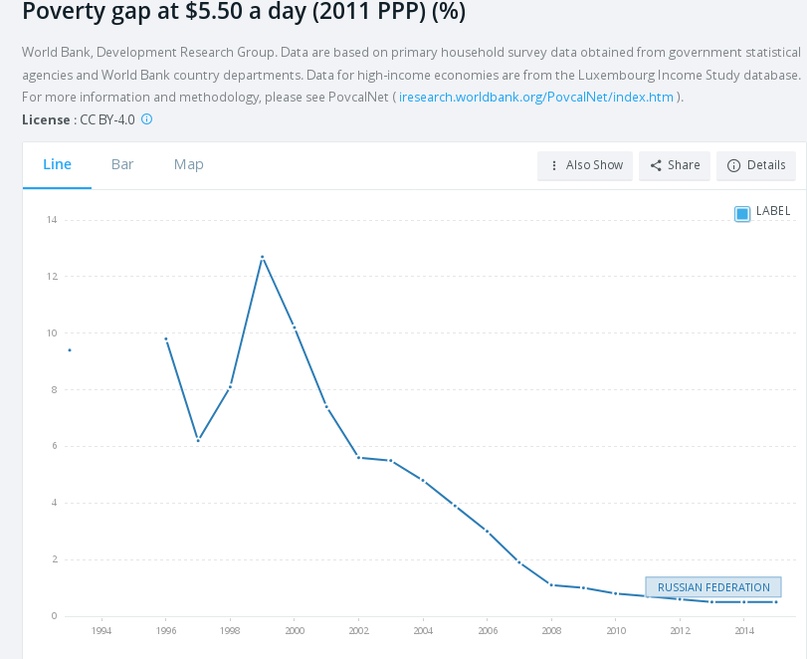Switch to the Line chart tab

57,164
